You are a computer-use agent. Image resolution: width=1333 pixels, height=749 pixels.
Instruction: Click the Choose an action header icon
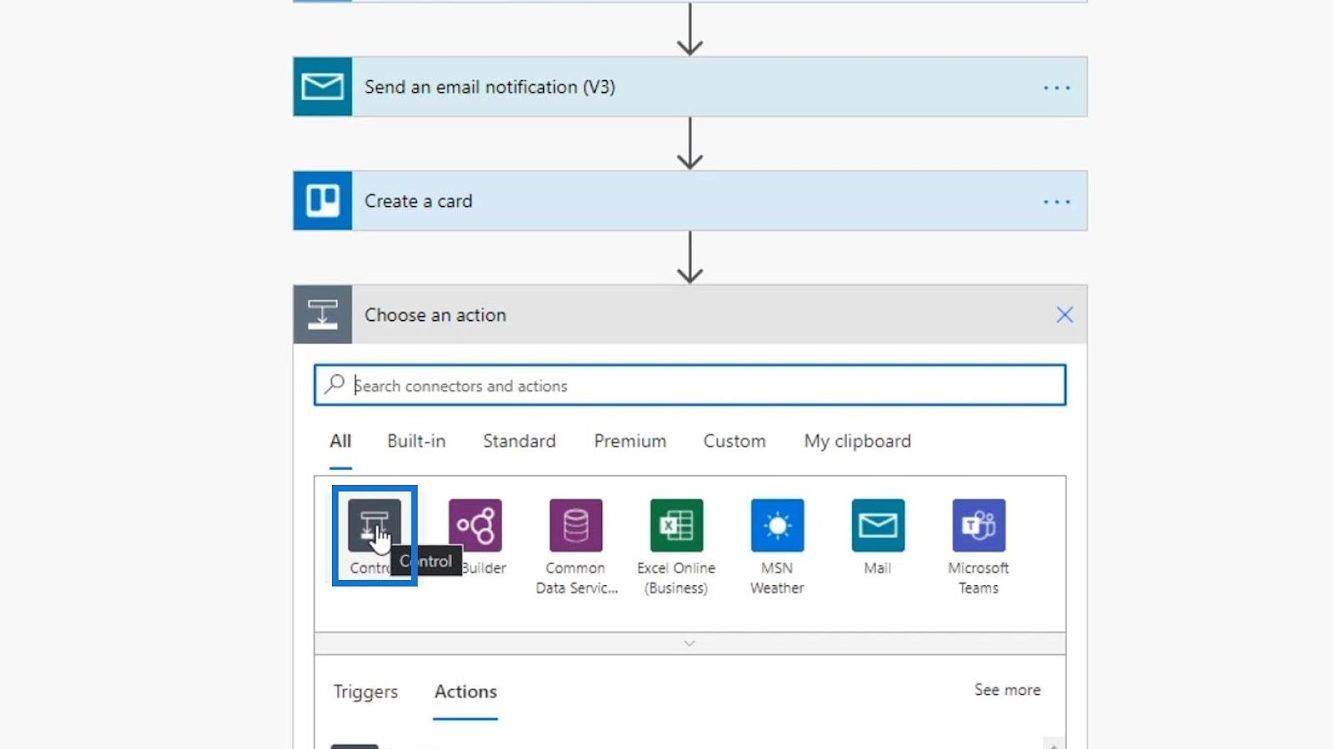322,315
